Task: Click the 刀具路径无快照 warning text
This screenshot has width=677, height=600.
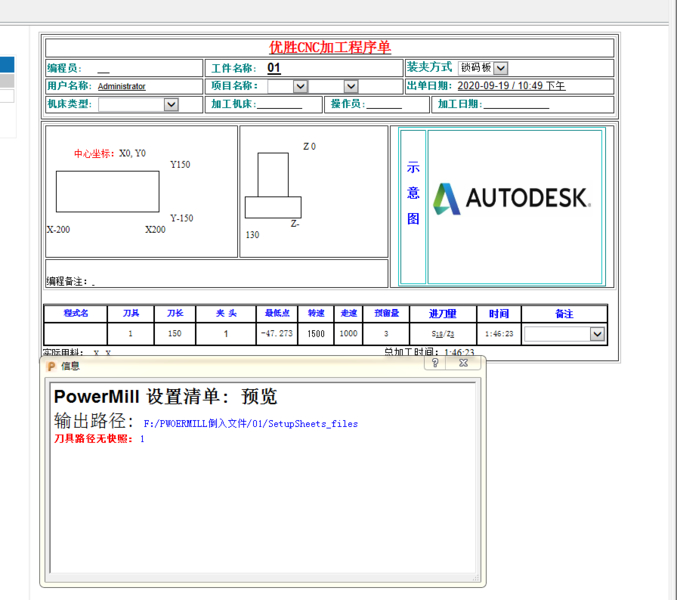Action: coord(93,439)
